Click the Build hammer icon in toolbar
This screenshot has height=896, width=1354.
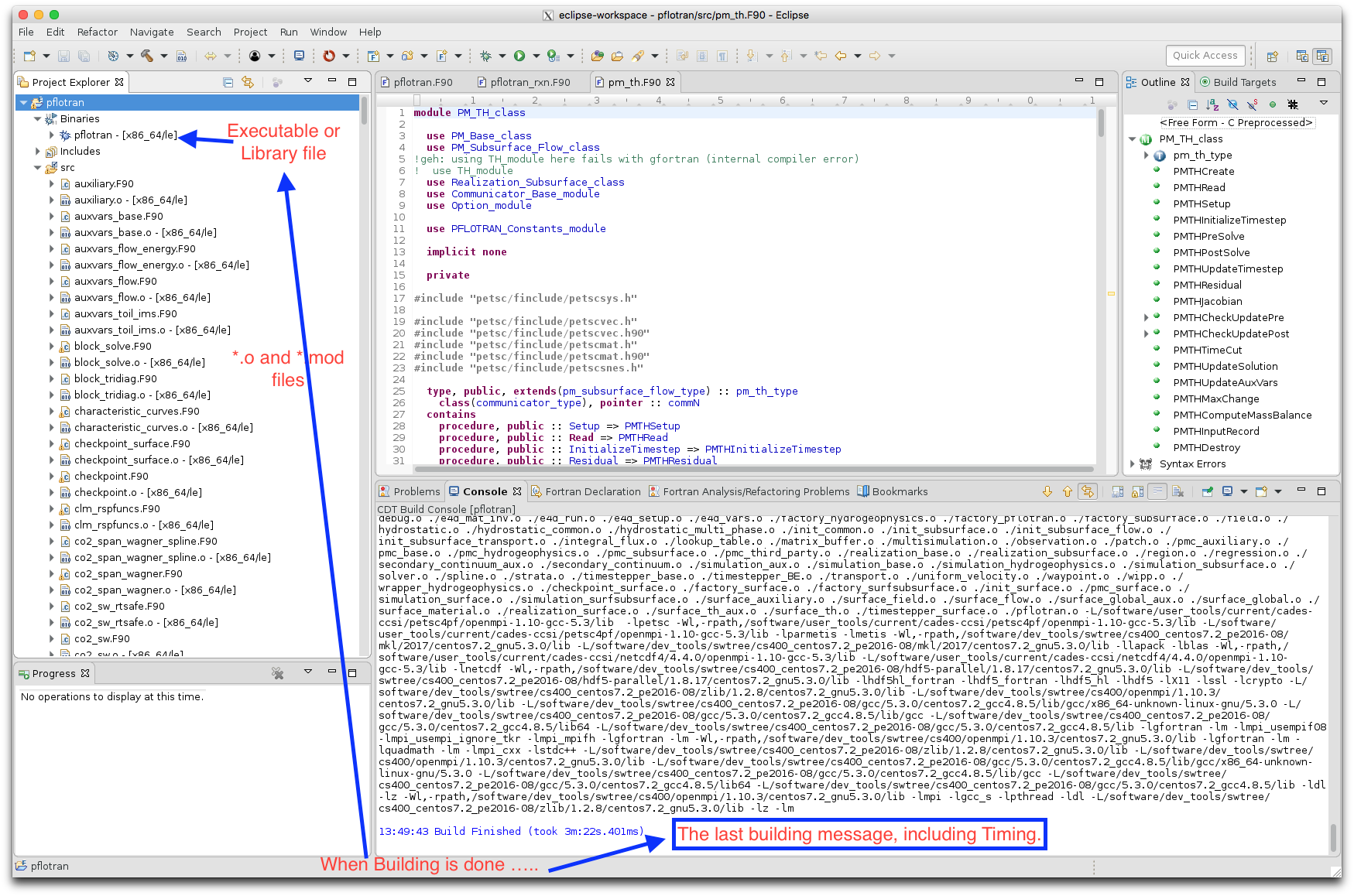click(146, 56)
